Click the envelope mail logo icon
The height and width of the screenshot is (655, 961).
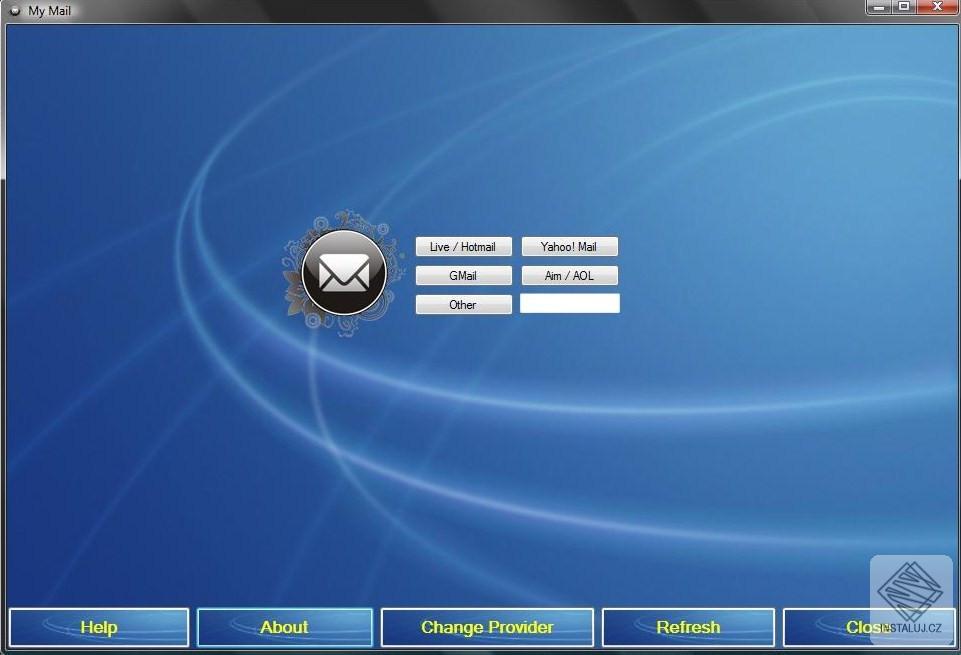[x=344, y=273]
